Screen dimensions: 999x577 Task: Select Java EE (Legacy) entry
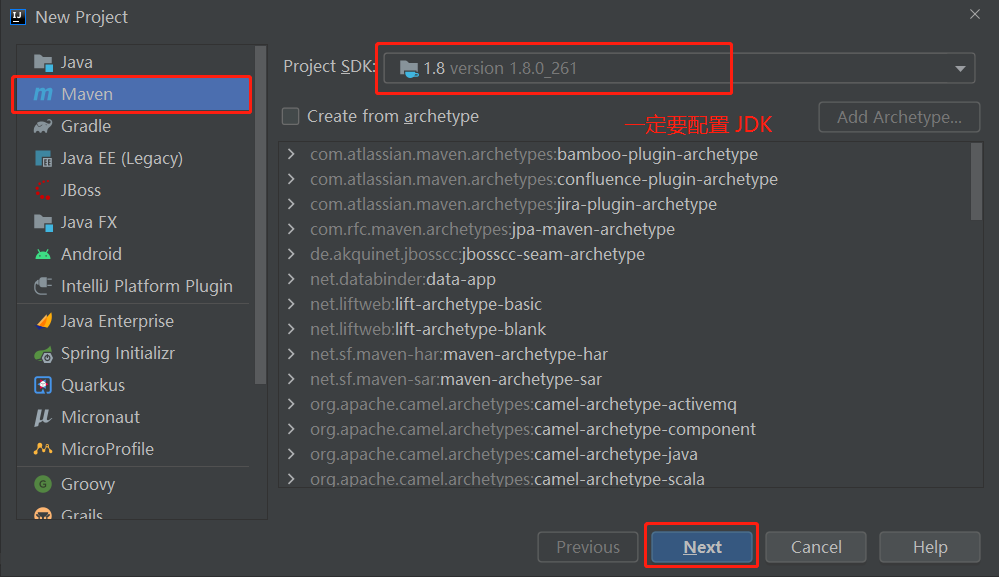[x=133, y=158]
